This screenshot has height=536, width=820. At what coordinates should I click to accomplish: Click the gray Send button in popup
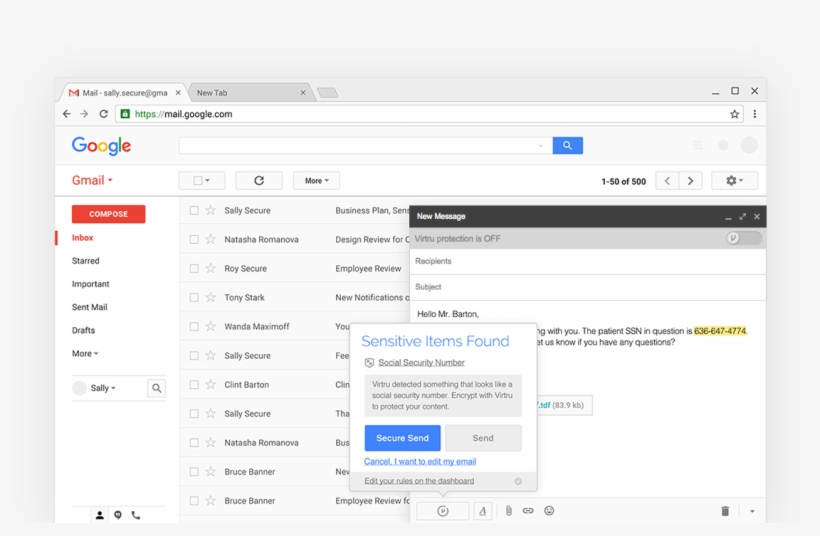click(483, 438)
